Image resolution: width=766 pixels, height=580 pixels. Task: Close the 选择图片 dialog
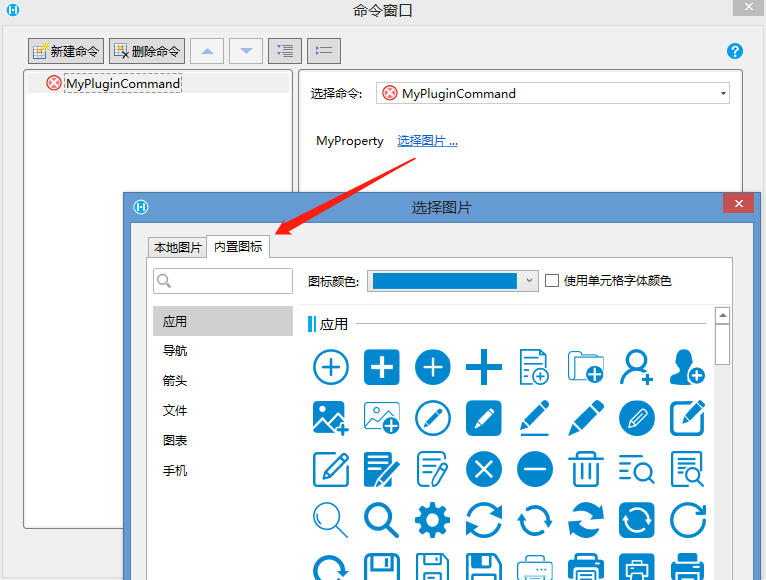(739, 203)
